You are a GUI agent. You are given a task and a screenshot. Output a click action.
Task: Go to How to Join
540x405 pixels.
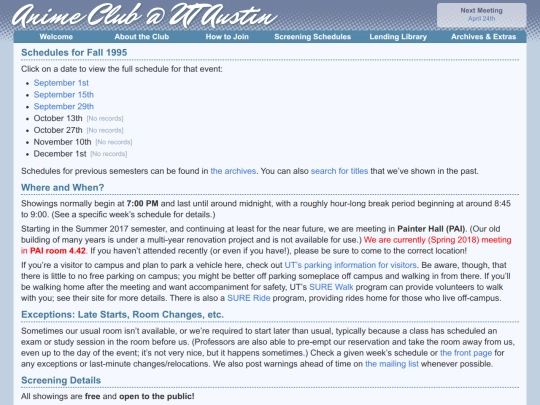pos(227,37)
